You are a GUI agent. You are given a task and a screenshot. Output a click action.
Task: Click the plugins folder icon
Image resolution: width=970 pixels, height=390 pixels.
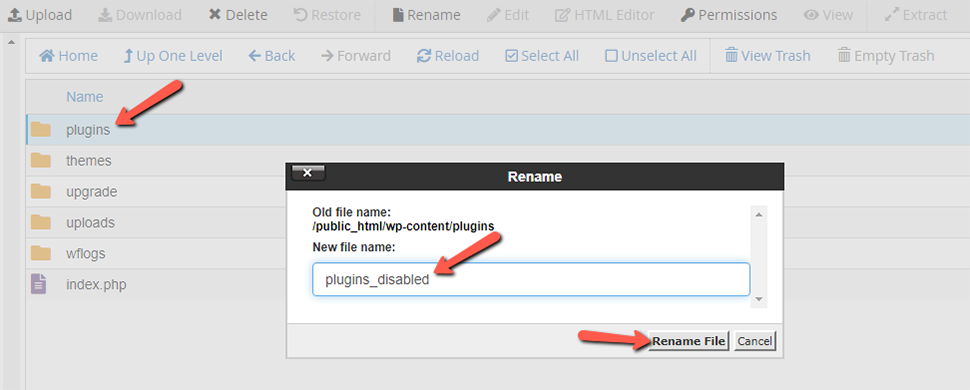[41, 129]
